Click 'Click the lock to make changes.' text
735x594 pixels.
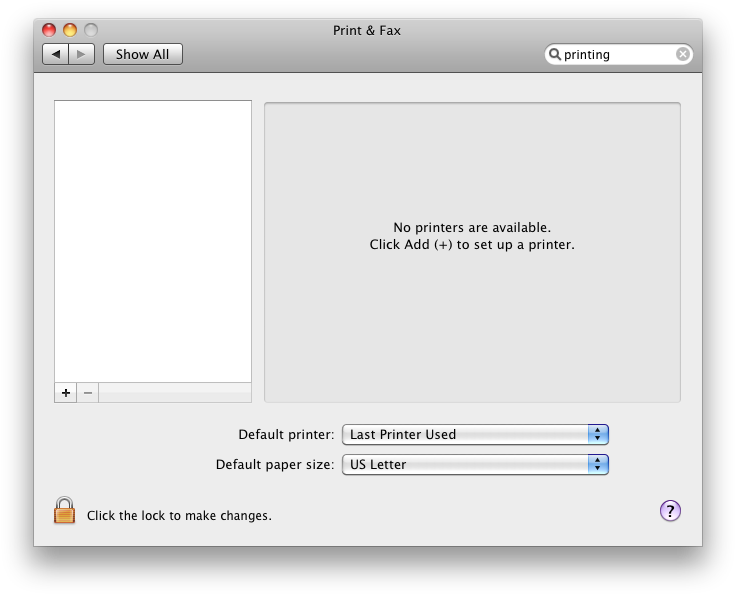tap(179, 516)
